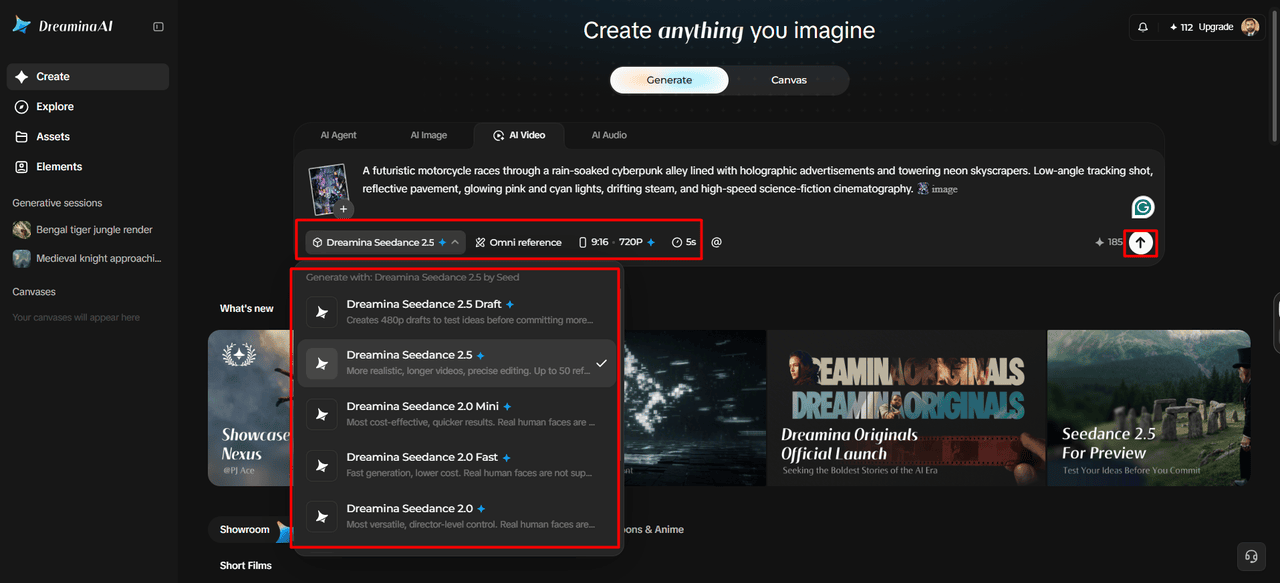Image resolution: width=1280 pixels, height=583 pixels.
Task: Change the 9:16 720P aspect and resolution
Action: click(617, 242)
